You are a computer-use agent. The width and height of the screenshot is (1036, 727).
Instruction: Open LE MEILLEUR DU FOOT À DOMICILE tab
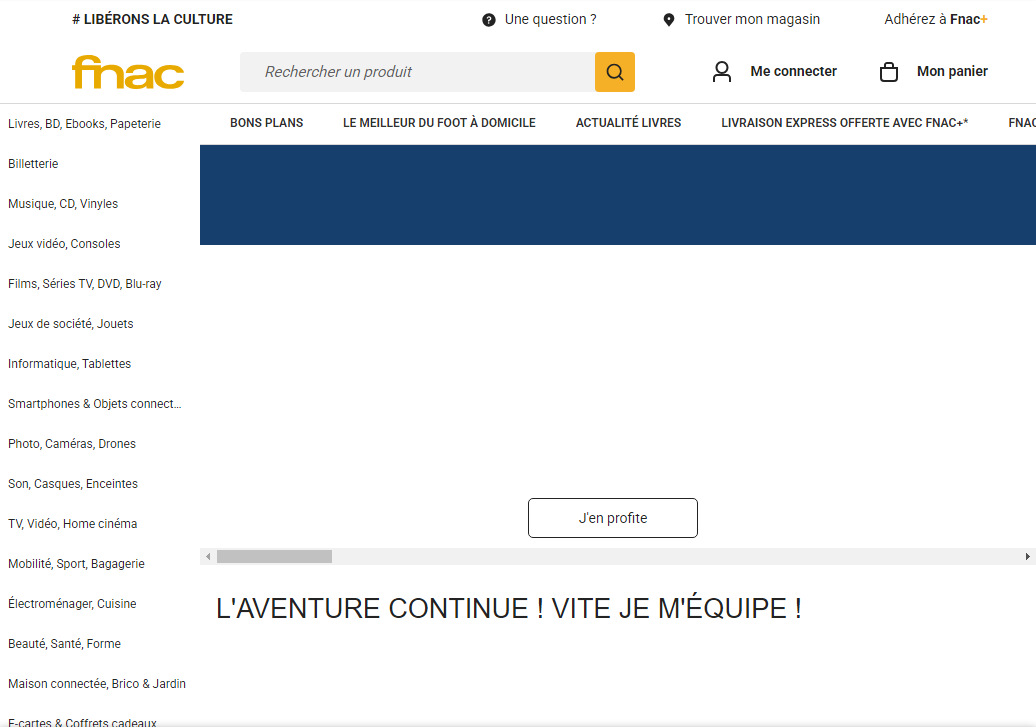tap(439, 123)
